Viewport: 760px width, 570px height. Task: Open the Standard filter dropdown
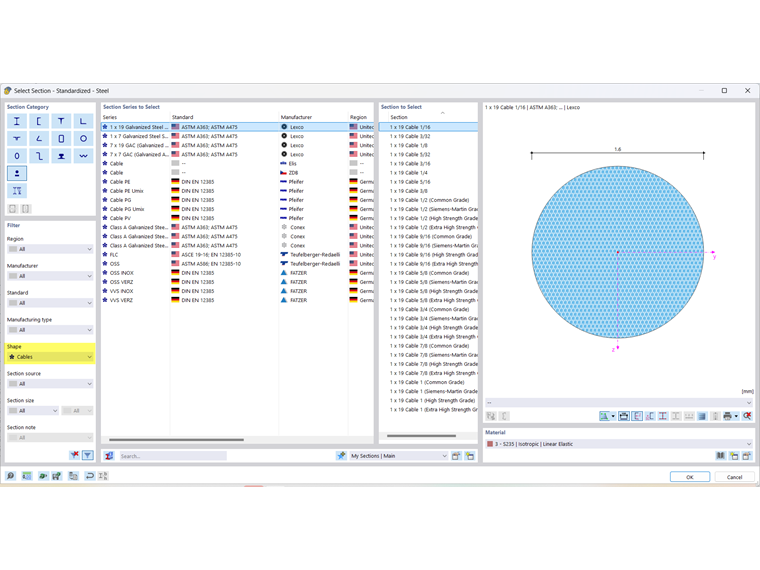coord(50,303)
